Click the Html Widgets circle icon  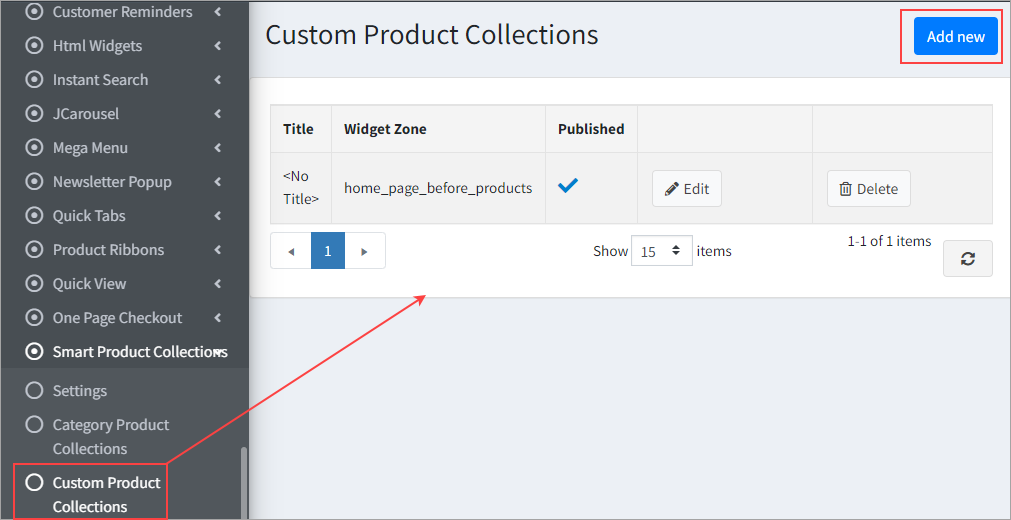point(35,46)
